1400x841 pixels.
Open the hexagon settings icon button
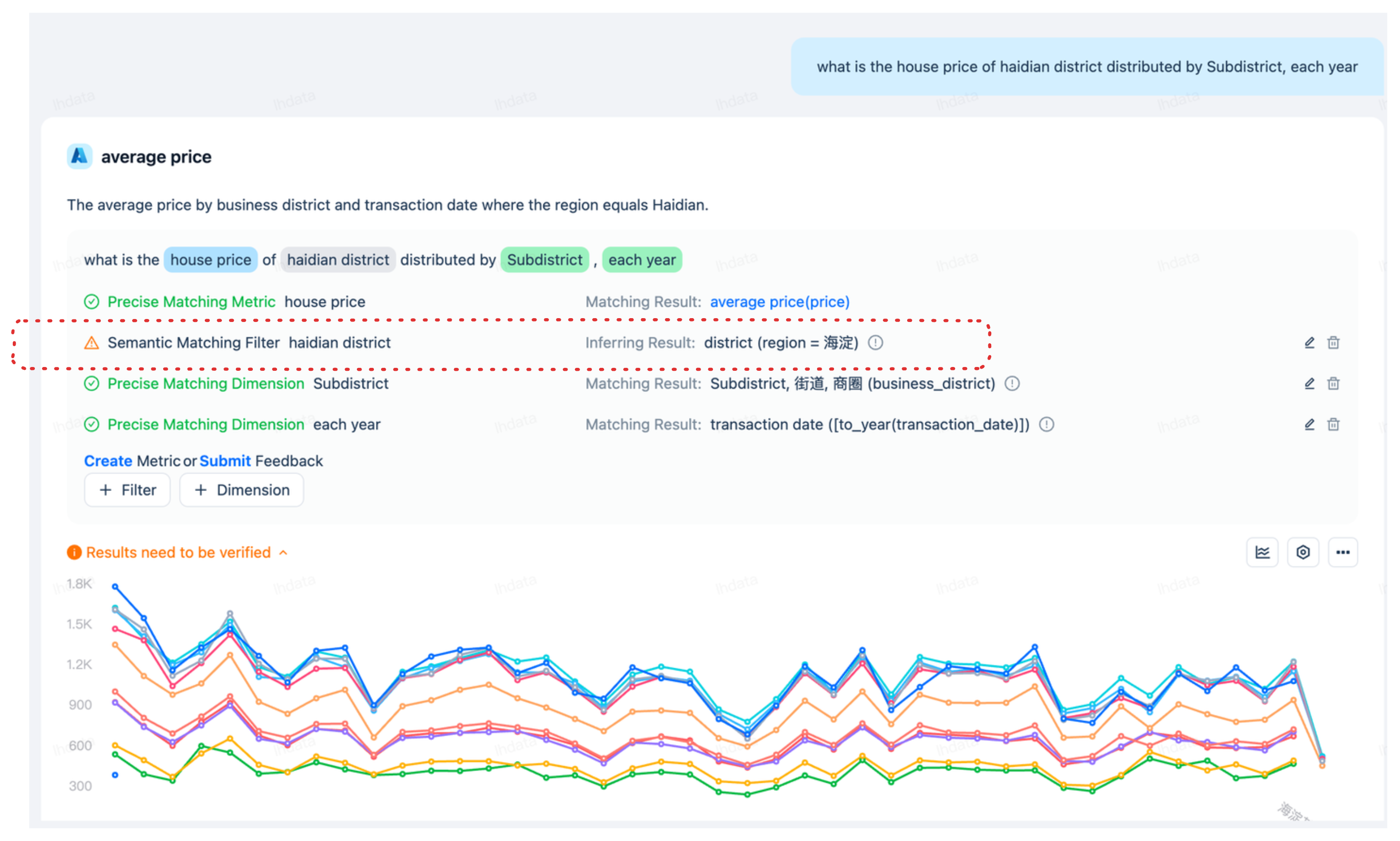(1303, 552)
